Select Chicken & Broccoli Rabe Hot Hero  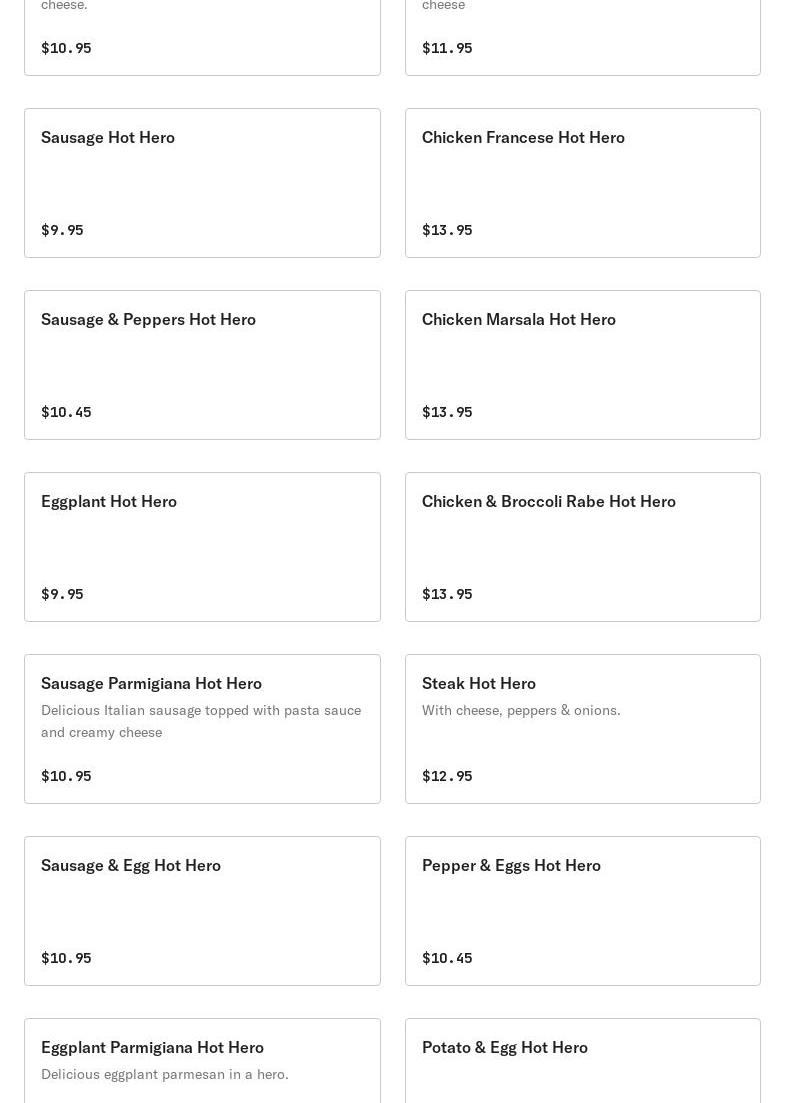tap(582, 547)
